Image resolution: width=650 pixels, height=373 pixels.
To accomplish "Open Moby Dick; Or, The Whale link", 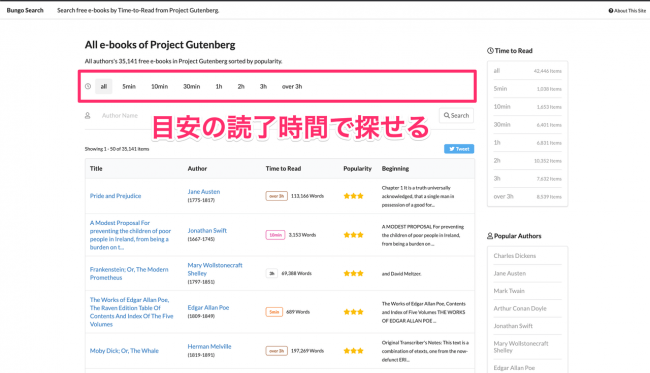I will coord(124,351).
